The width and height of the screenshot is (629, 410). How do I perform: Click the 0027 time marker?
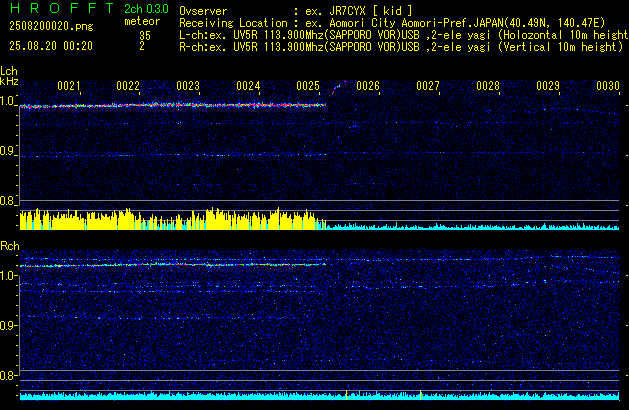[428, 86]
